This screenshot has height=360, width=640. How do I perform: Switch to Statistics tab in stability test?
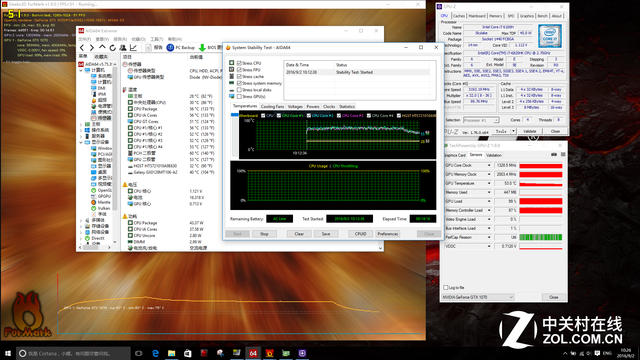coord(347,107)
